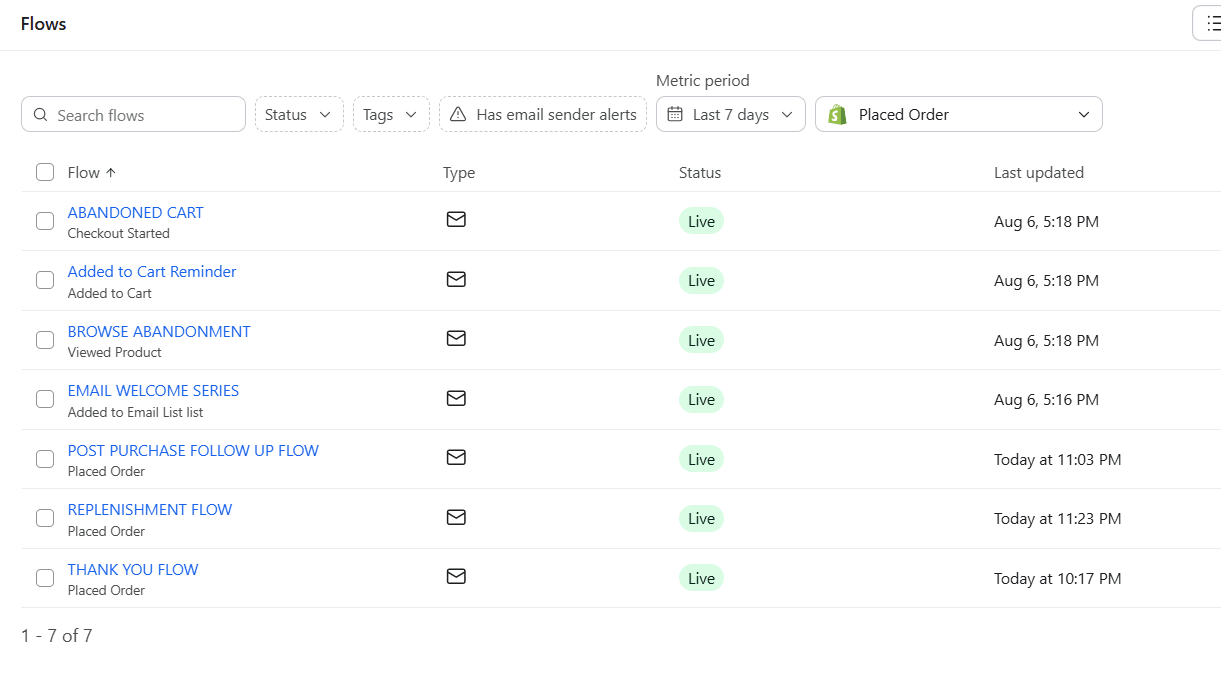Click the Live badge for ABANDONED CART
Image resolution: width=1221 pixels, height=682 pixels.
[x=701, y=221]
